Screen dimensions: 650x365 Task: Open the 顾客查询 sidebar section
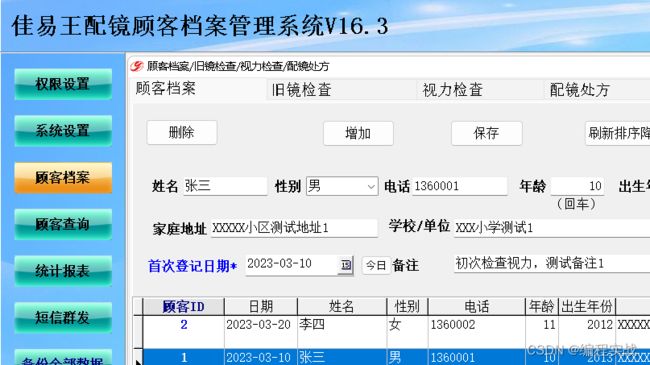coord(63,224)
